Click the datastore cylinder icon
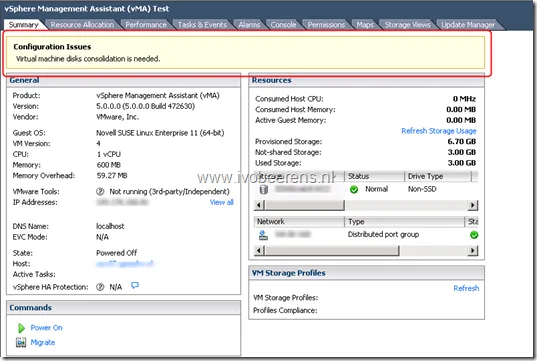Viewport: 537px width, 361px height. (x=263, y=189)
